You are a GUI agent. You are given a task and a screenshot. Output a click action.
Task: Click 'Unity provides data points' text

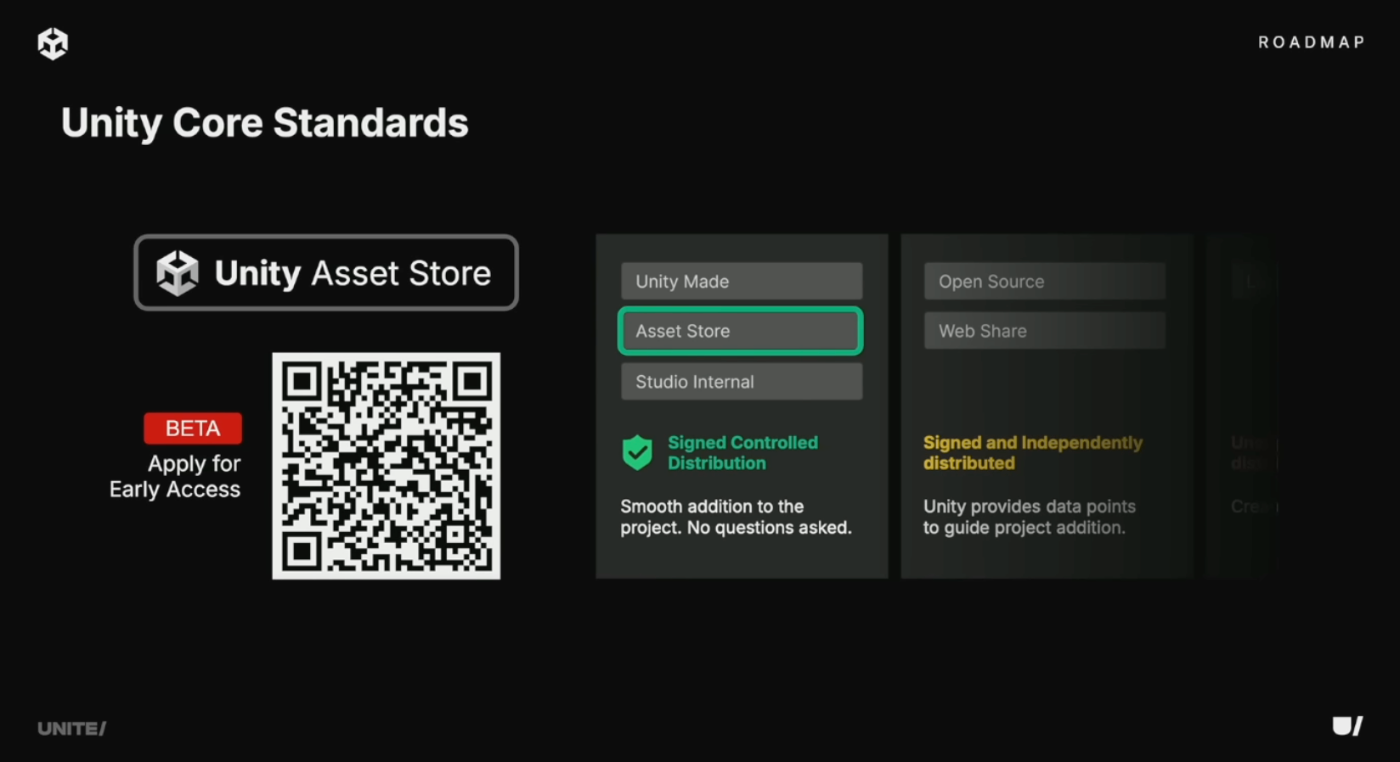[x=1029, y=516]
